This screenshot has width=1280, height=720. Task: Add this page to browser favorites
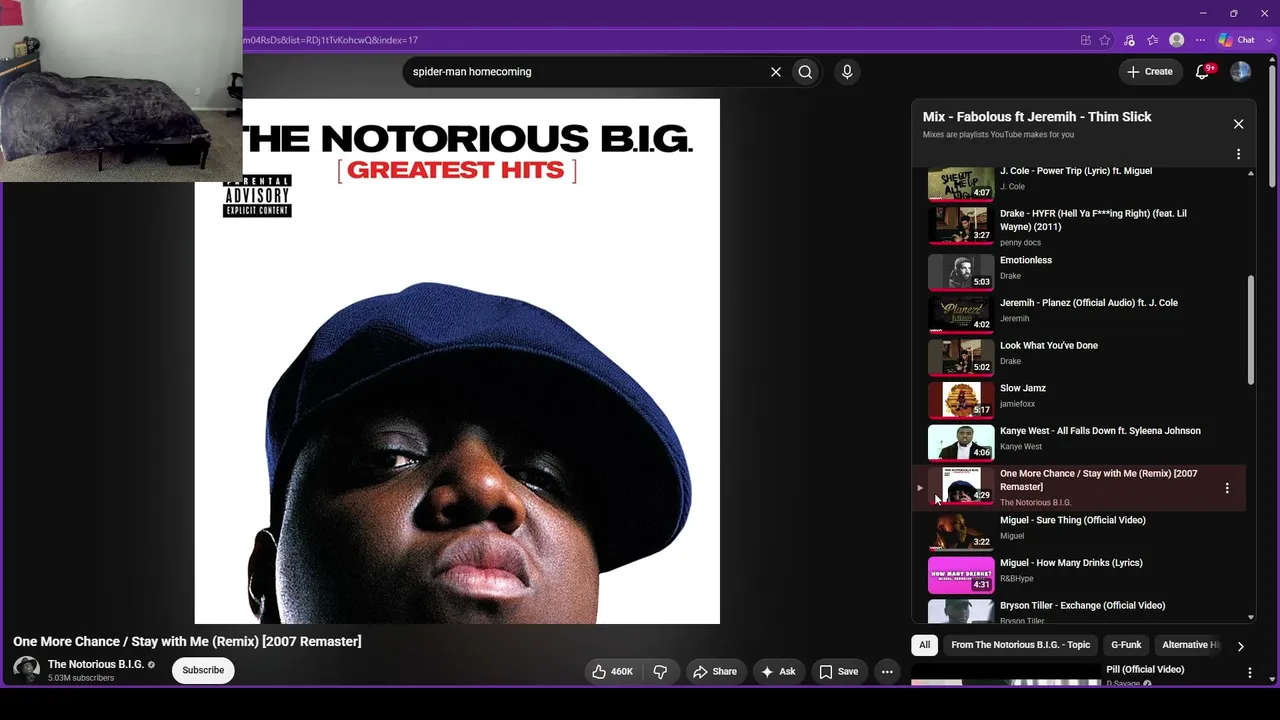click(1105, 40)
